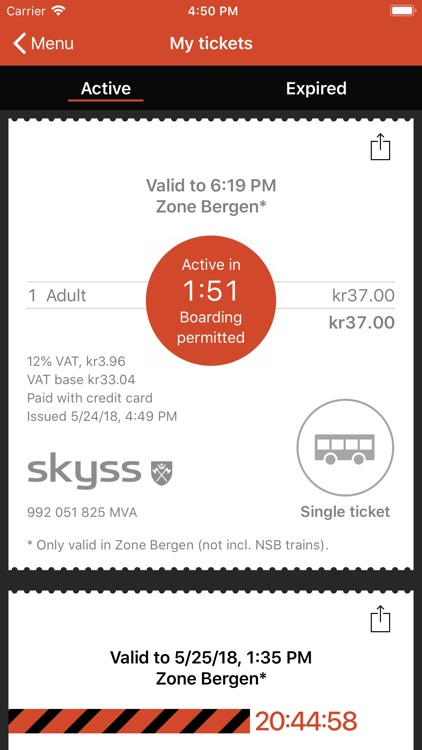Go back to Menu
Image resolution: width=422 pixels, height=750 pixels.
(43, 44)
